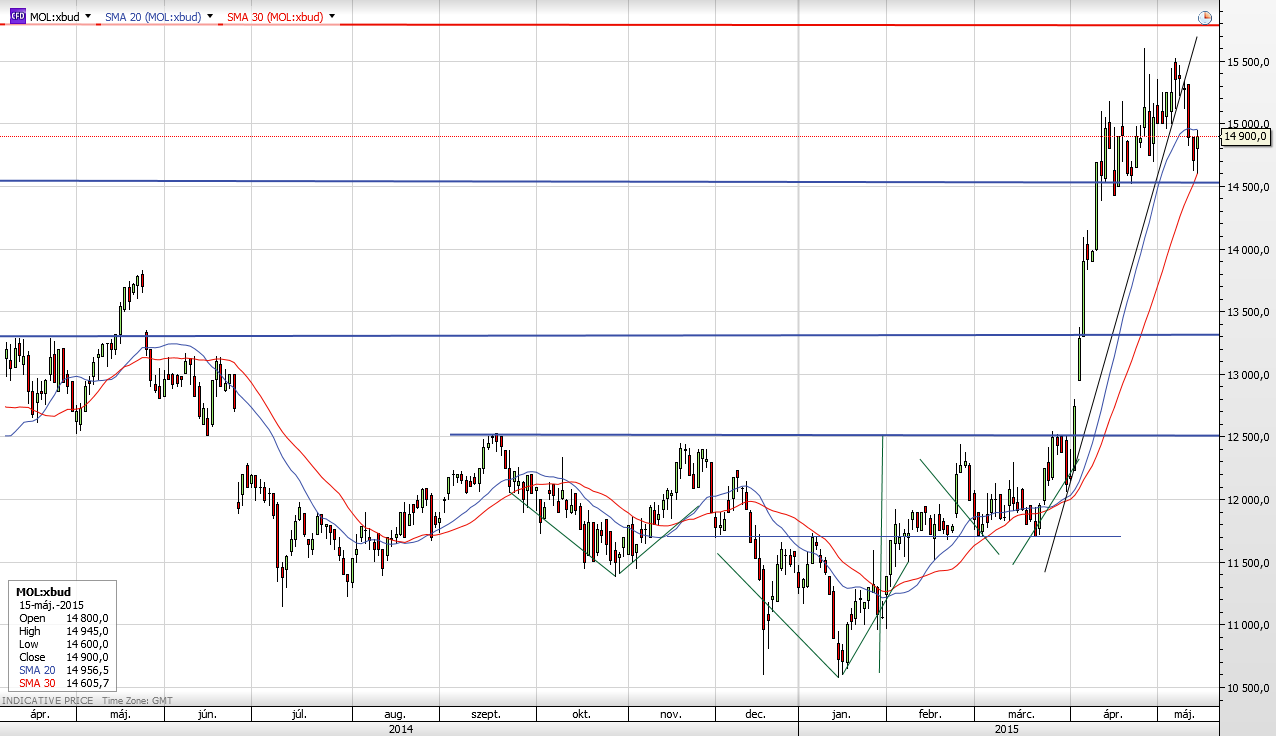
Task: Select the red SMA 30 (MOL:xbud) label
Action: pyautogui.click(x=274, y=17)
